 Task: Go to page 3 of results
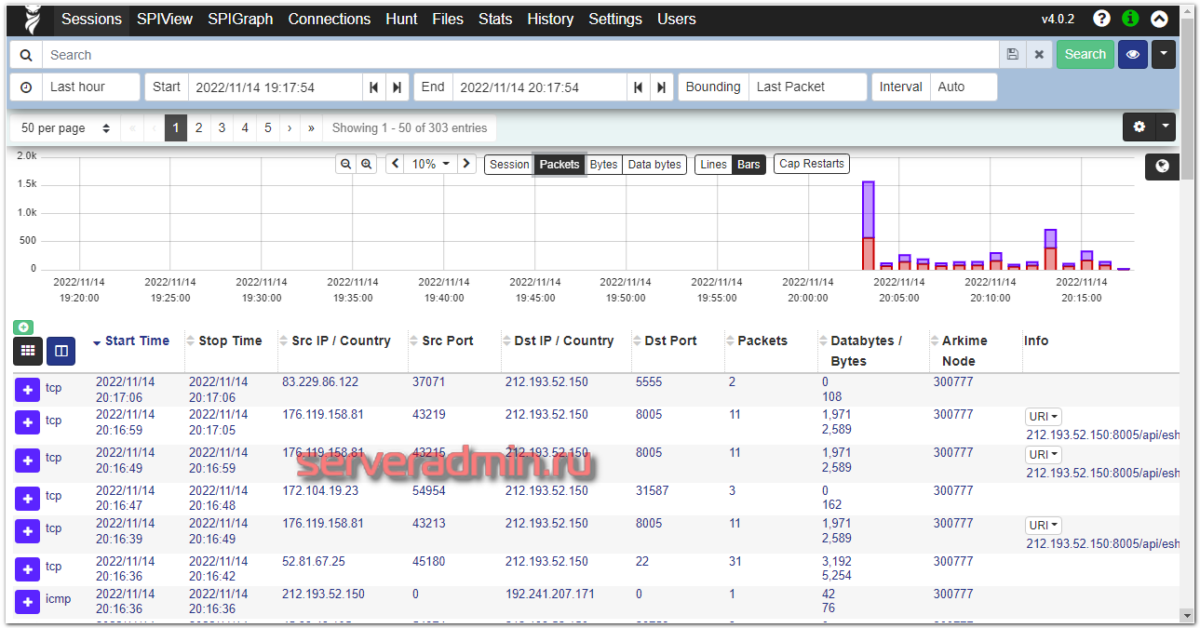[222, 128]
